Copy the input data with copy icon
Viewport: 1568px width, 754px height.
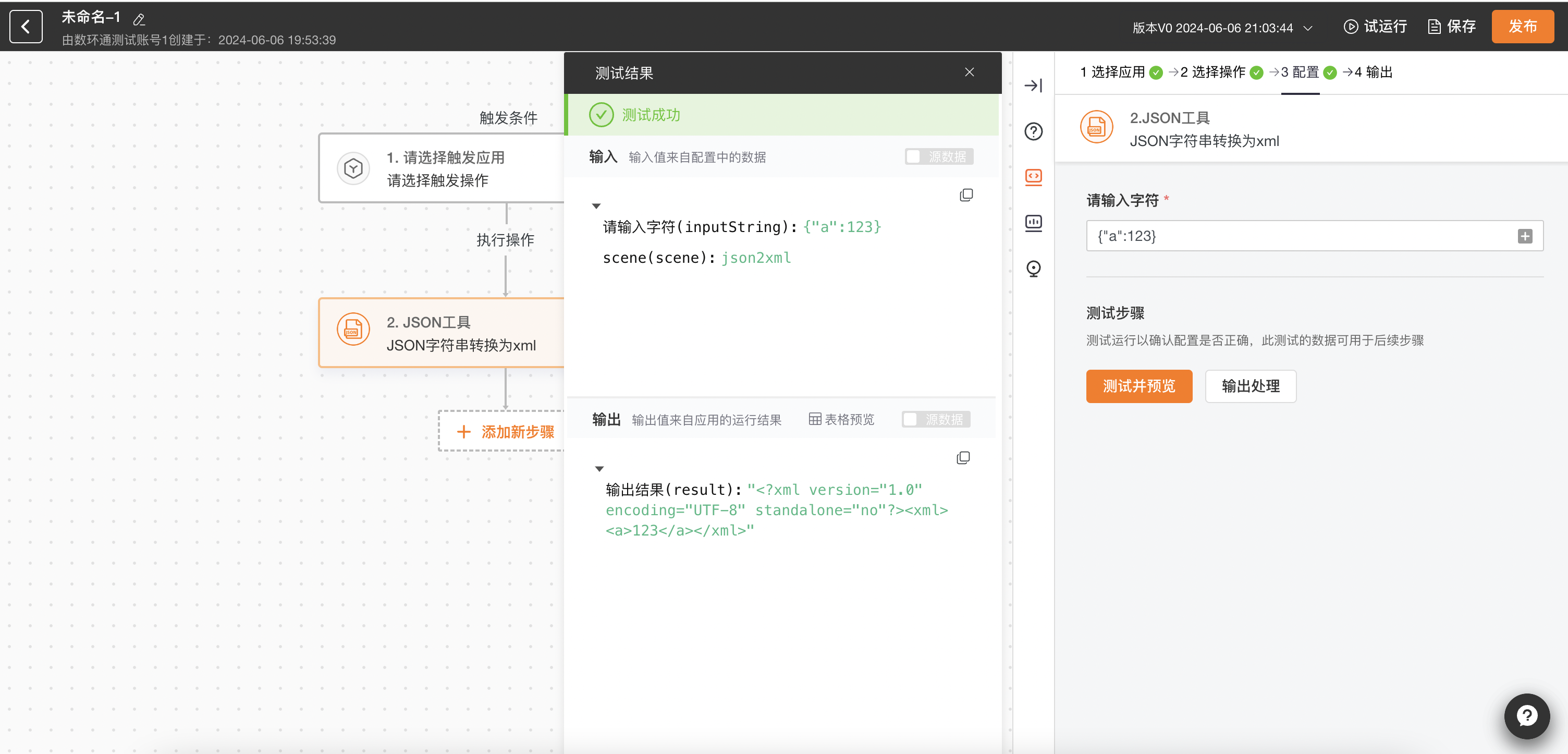(966, 195)
